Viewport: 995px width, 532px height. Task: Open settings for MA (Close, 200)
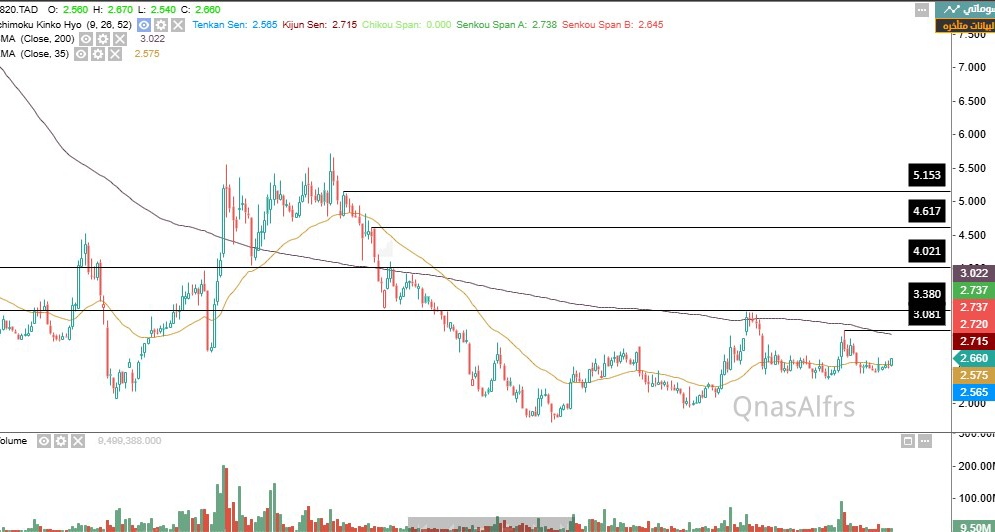coord(103,39)
